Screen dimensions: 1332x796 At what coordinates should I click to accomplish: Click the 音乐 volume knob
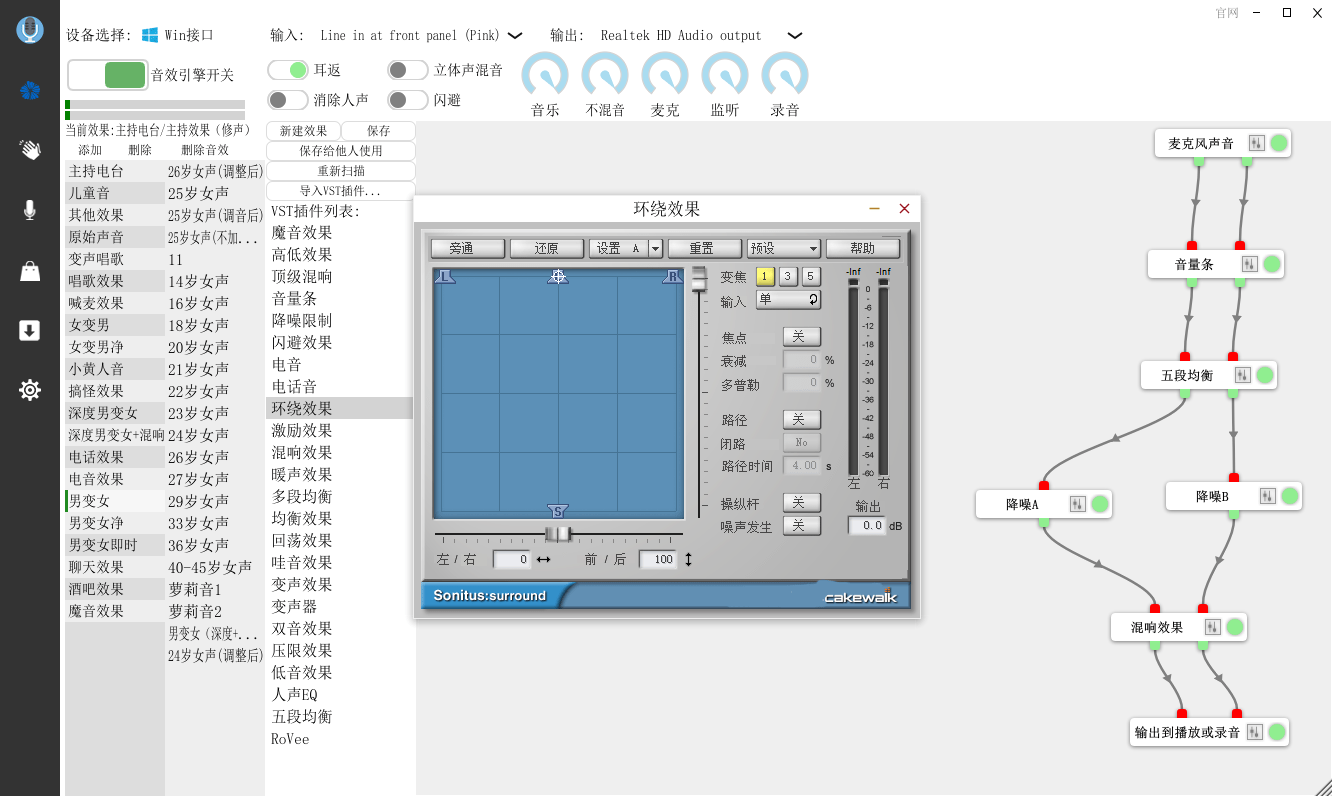(x=545, y=75)
